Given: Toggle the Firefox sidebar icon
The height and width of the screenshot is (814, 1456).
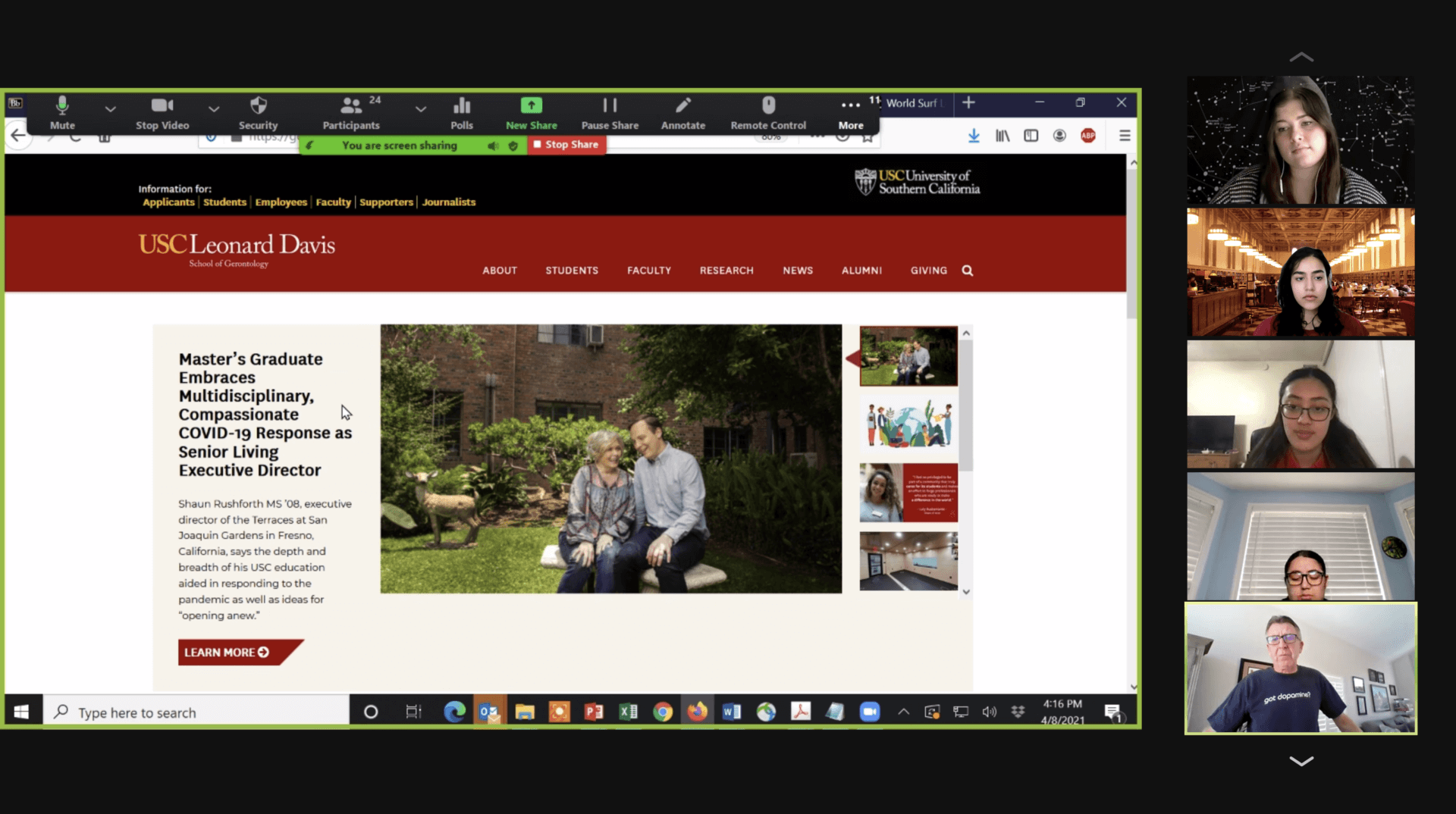Looking at the screenshot, I should pos(1031,136).
